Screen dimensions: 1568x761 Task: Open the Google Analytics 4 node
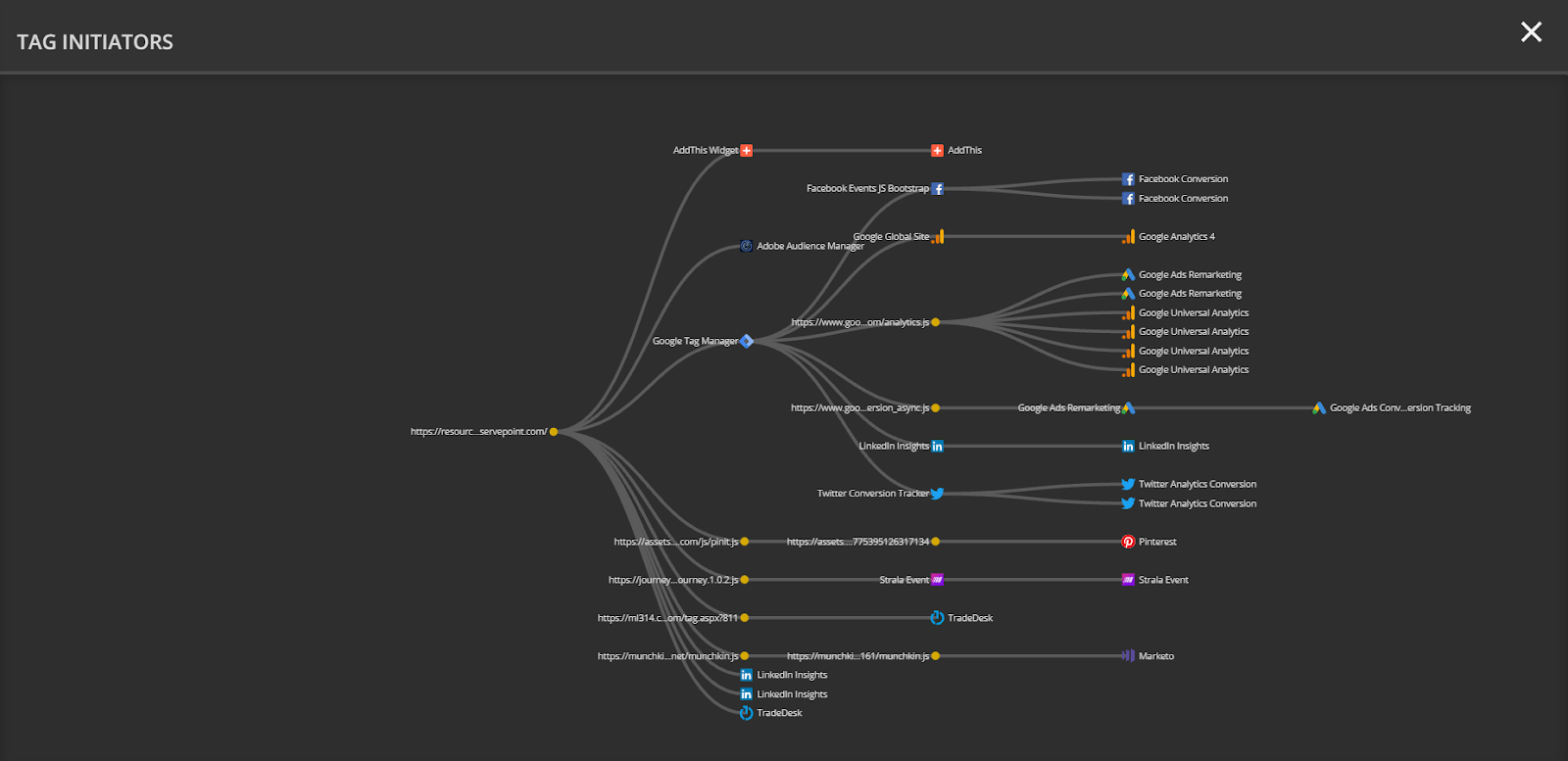coord(1129,237)
